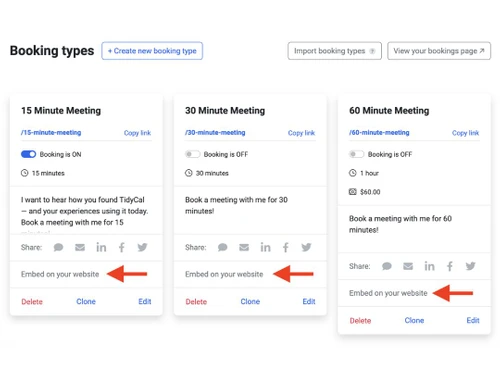The image size is (500, 375).
Task: Embed 60 Minute Meeting on your website
Action: (x=388, y=293)
